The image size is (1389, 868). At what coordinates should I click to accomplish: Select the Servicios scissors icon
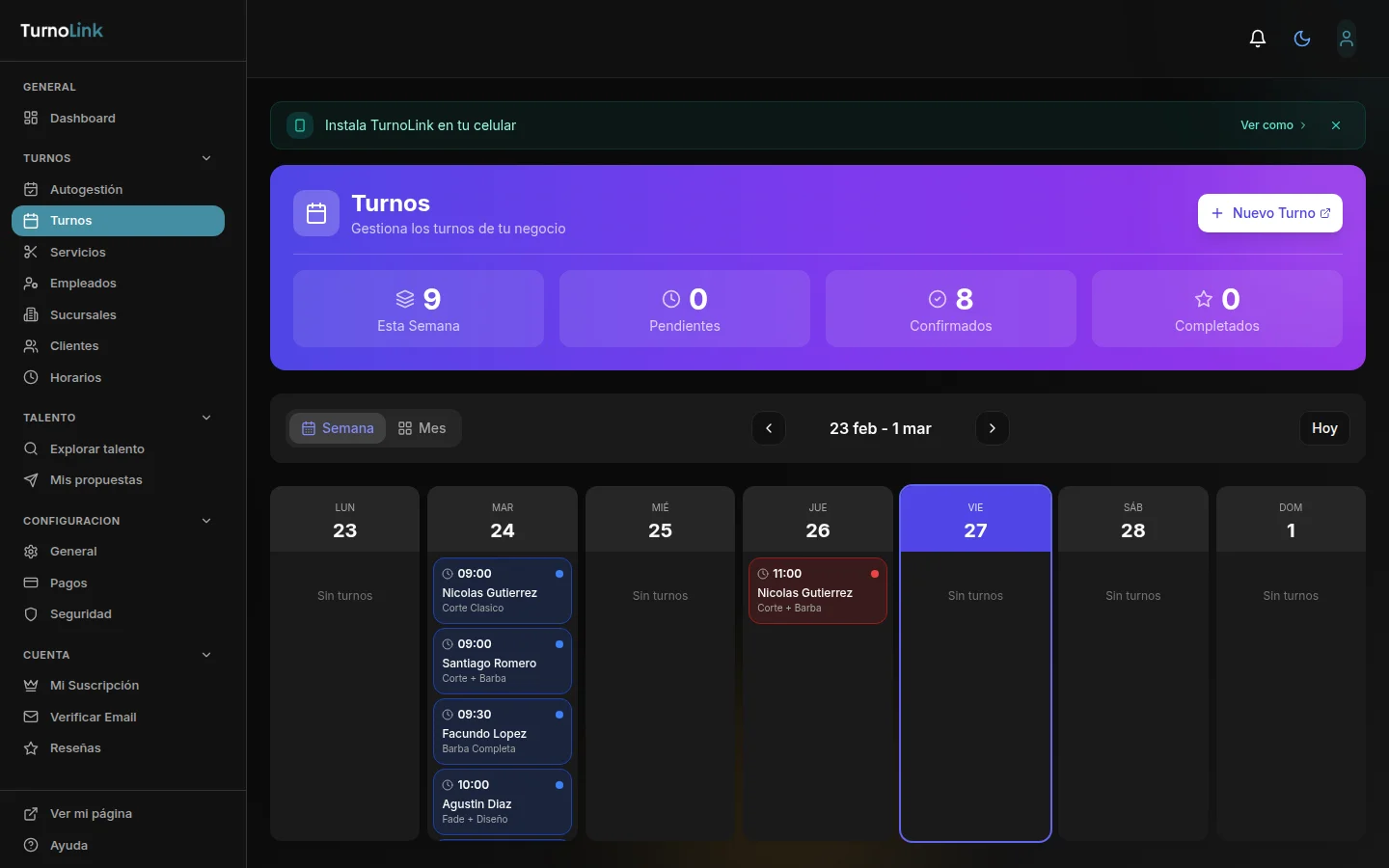32,252
